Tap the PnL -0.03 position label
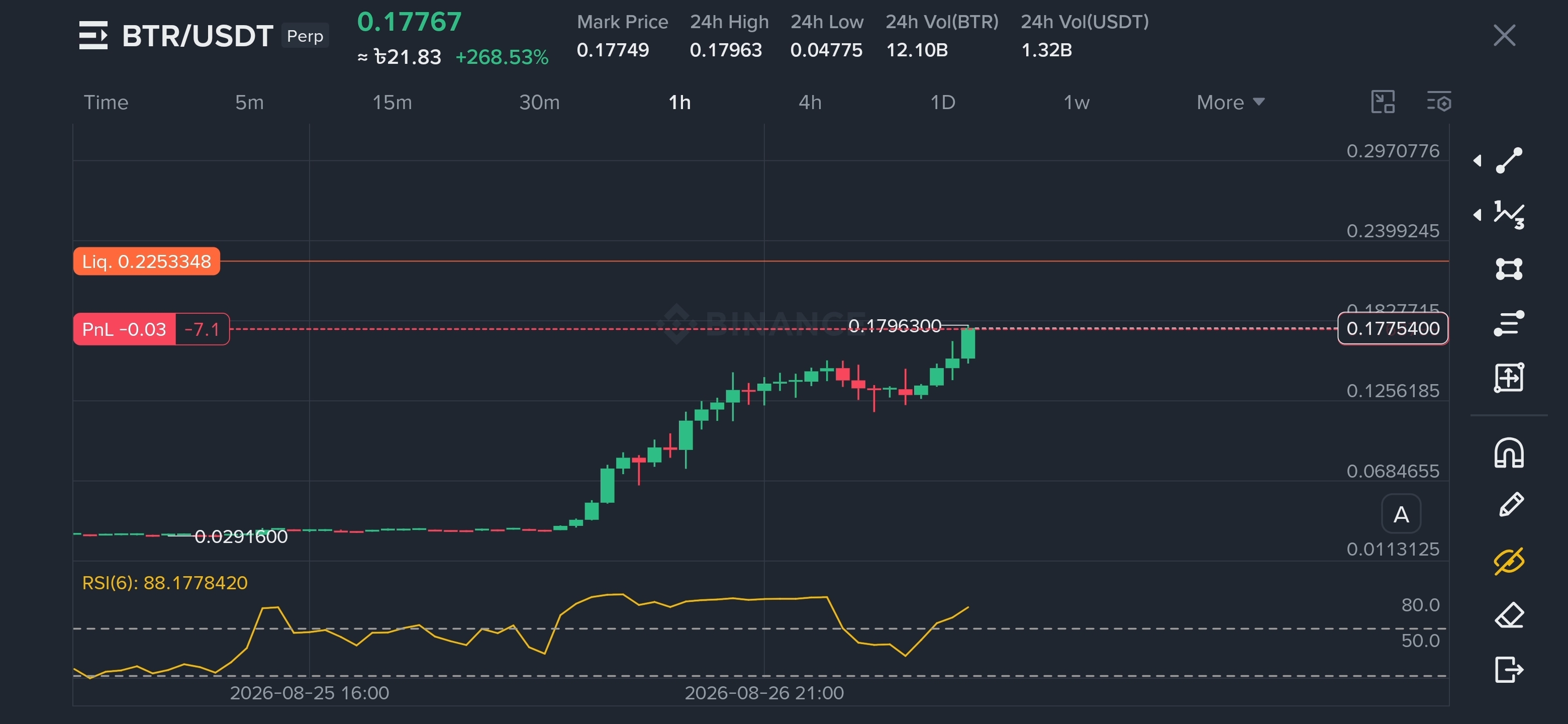1568x724 pixels. tap(124, 329)
